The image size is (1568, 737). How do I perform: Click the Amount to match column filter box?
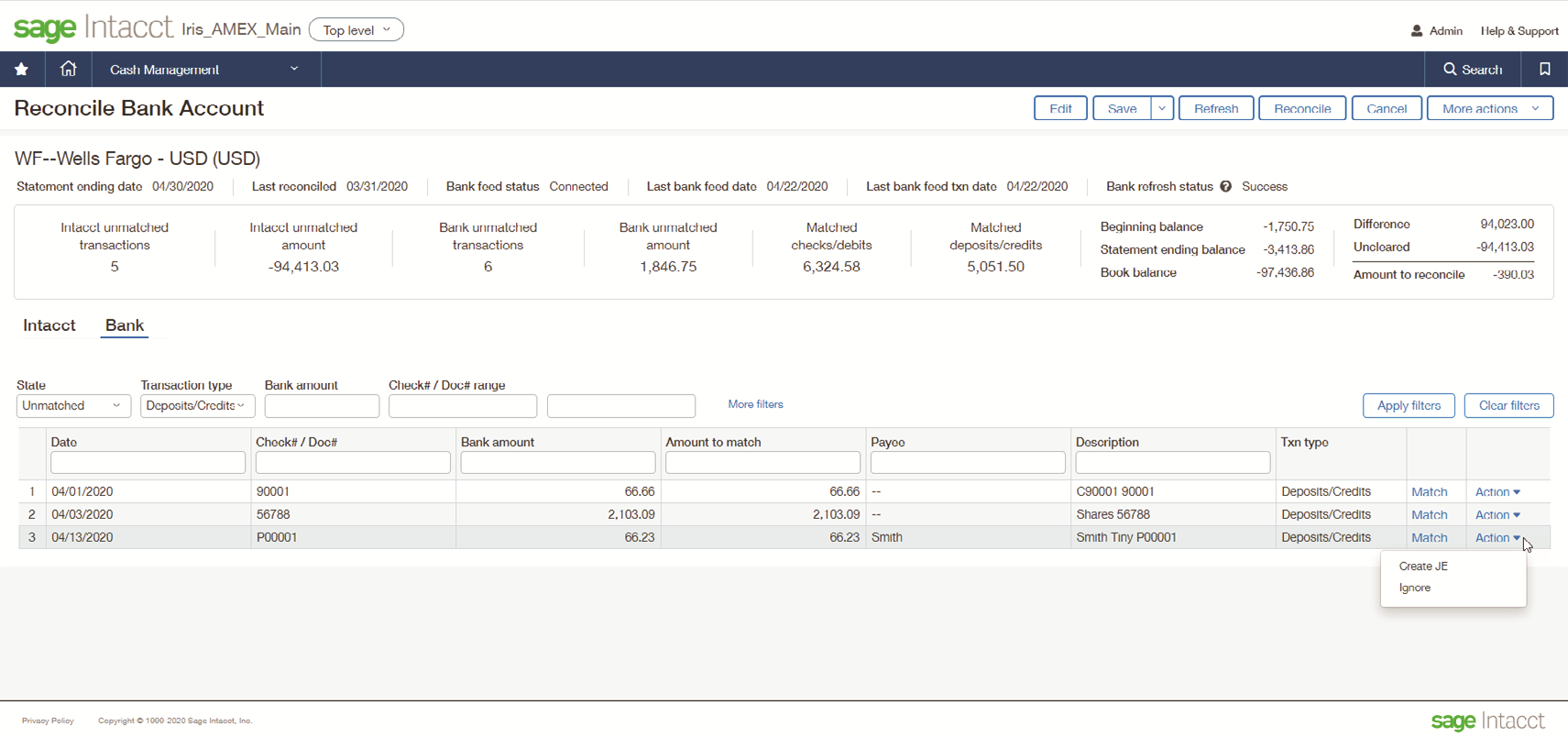pyautogui.click(x=763, y=463)
